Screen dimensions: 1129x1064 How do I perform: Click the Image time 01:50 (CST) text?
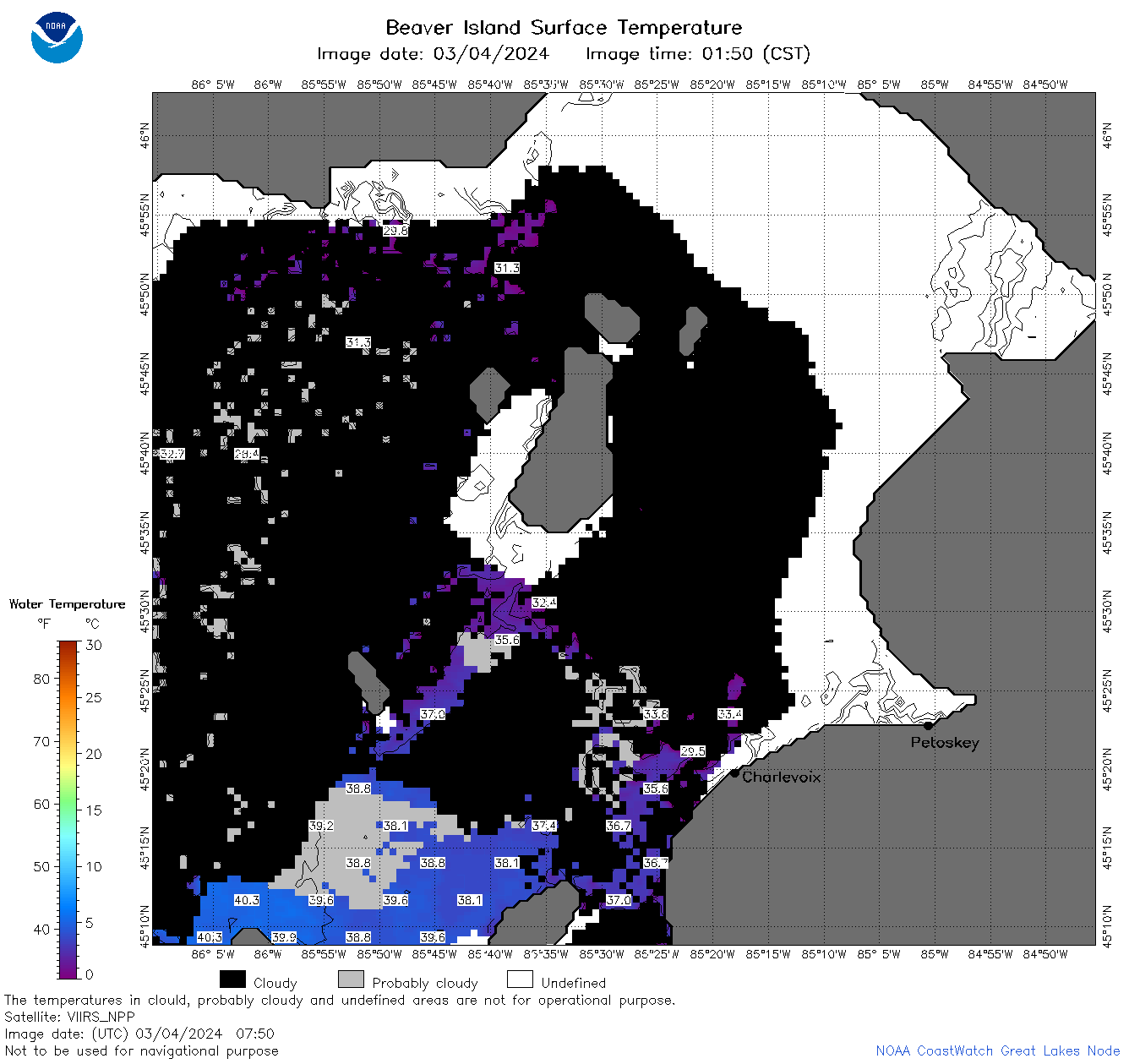pyautogui.click(x=698, y=54)
